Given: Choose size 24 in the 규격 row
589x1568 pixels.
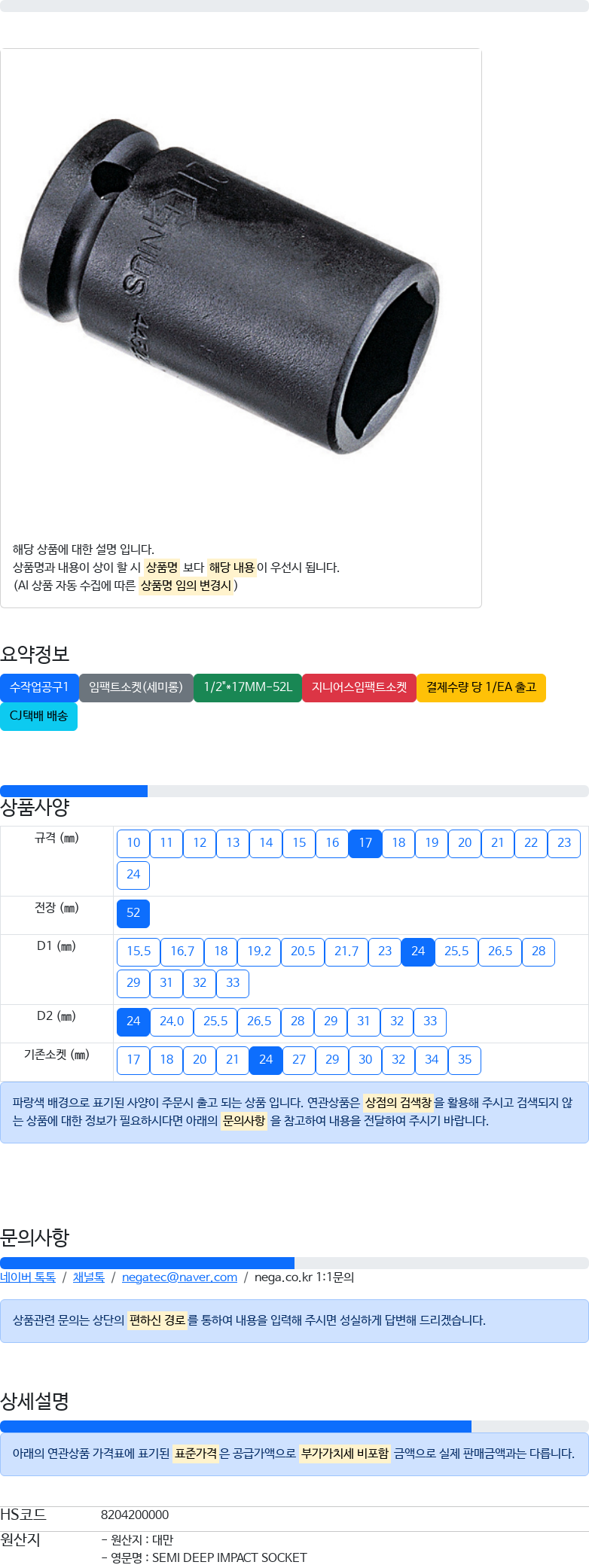Looking at the screenshot, I should click(x=133, y=875).
